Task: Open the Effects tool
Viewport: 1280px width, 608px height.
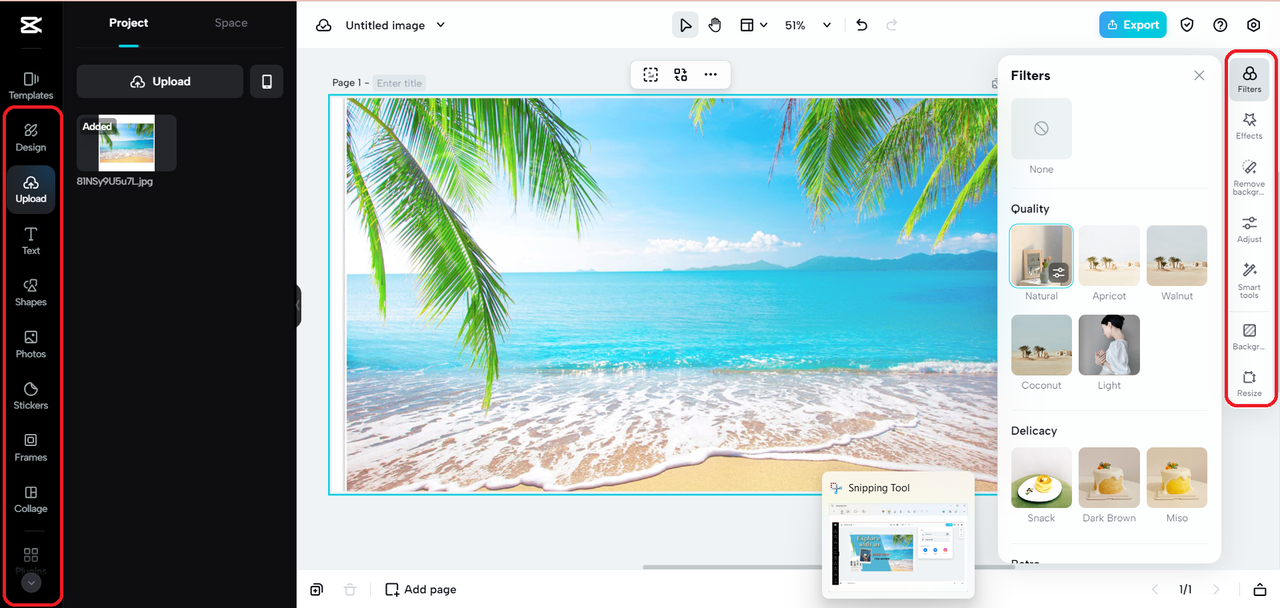Action: tap(1249, 126)
